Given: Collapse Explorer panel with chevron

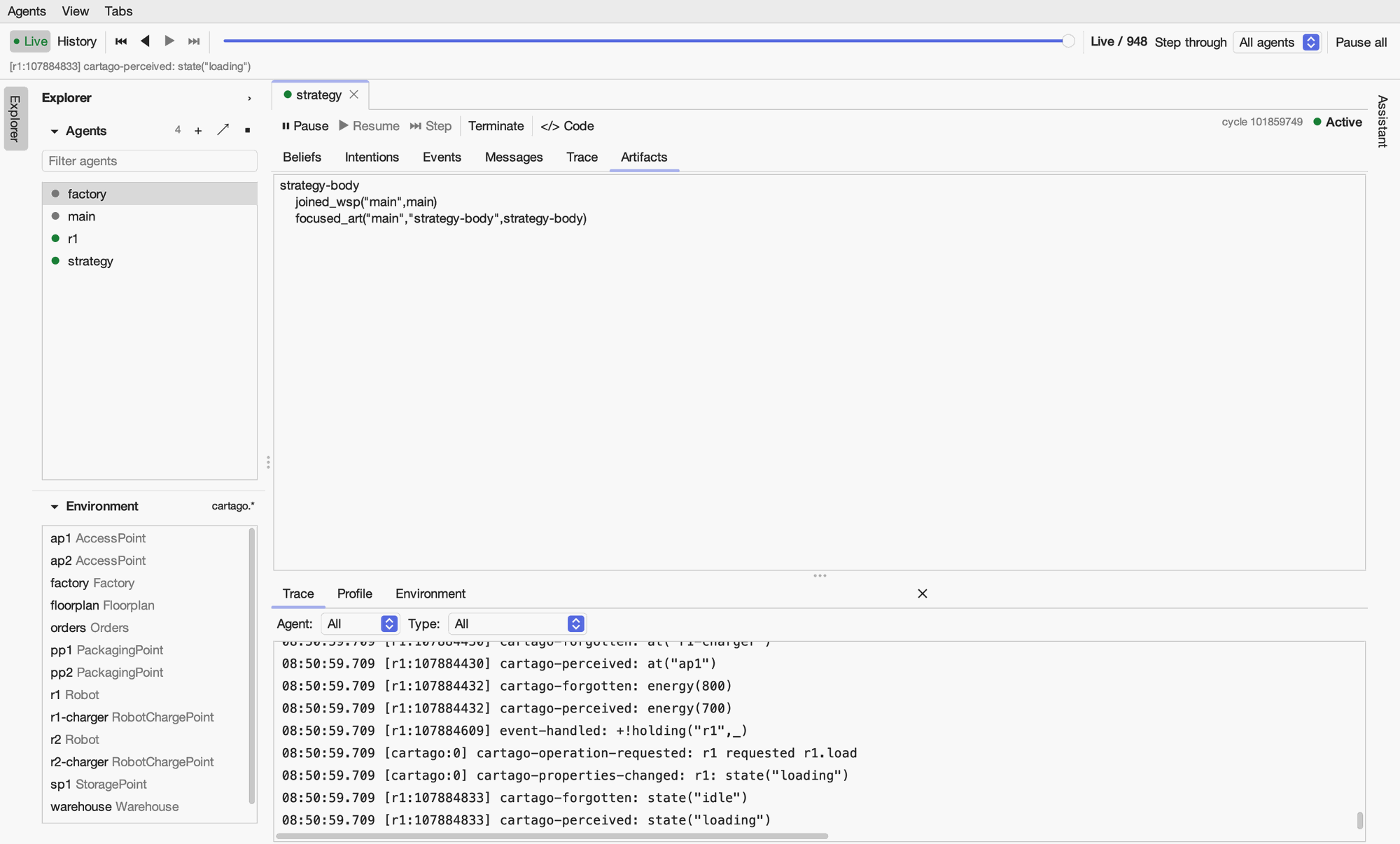Looking at the screenshot, I should [249, 99].
